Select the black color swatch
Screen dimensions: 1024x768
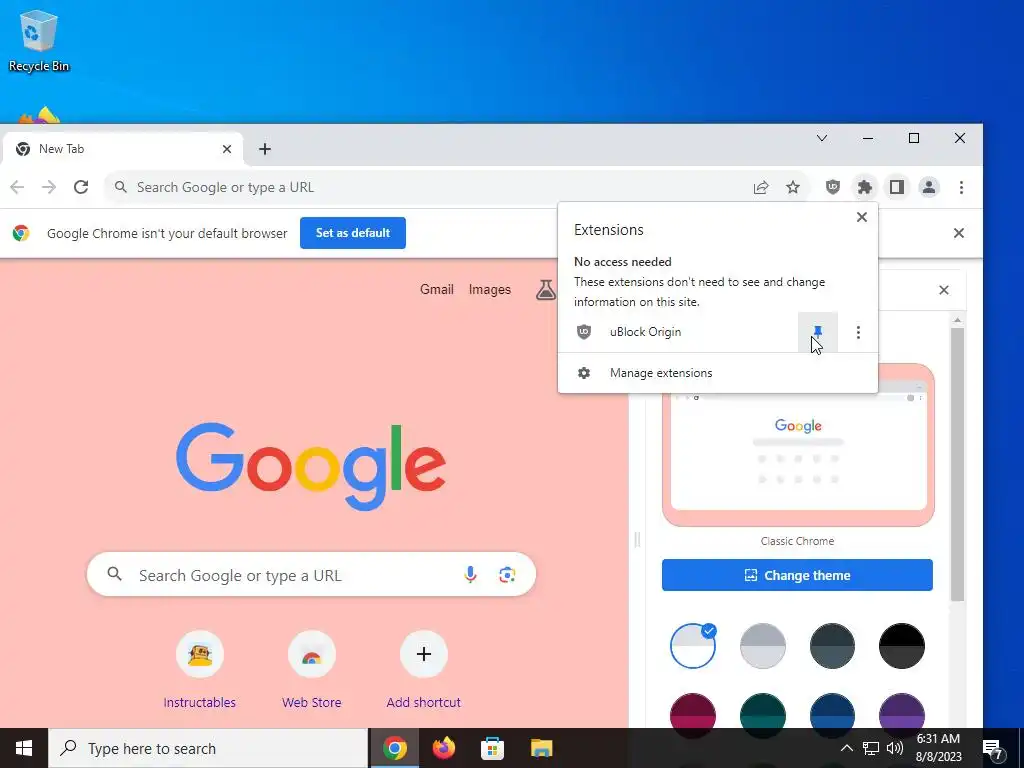click(902, 646)
